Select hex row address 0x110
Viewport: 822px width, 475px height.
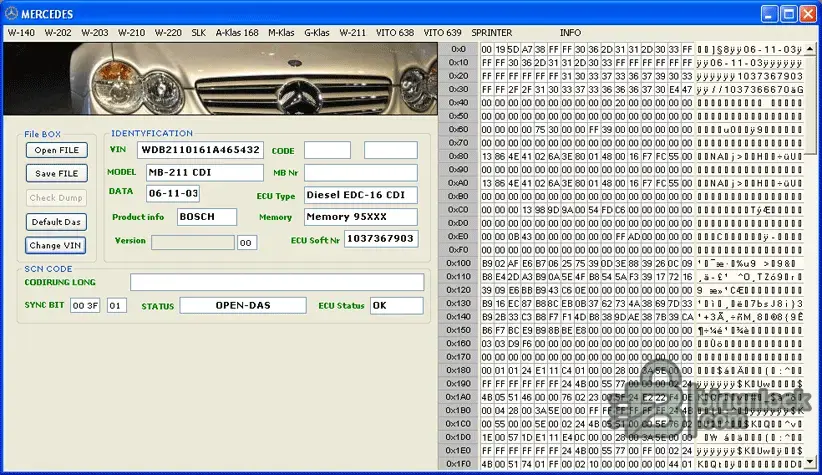[x=458, y=276]
